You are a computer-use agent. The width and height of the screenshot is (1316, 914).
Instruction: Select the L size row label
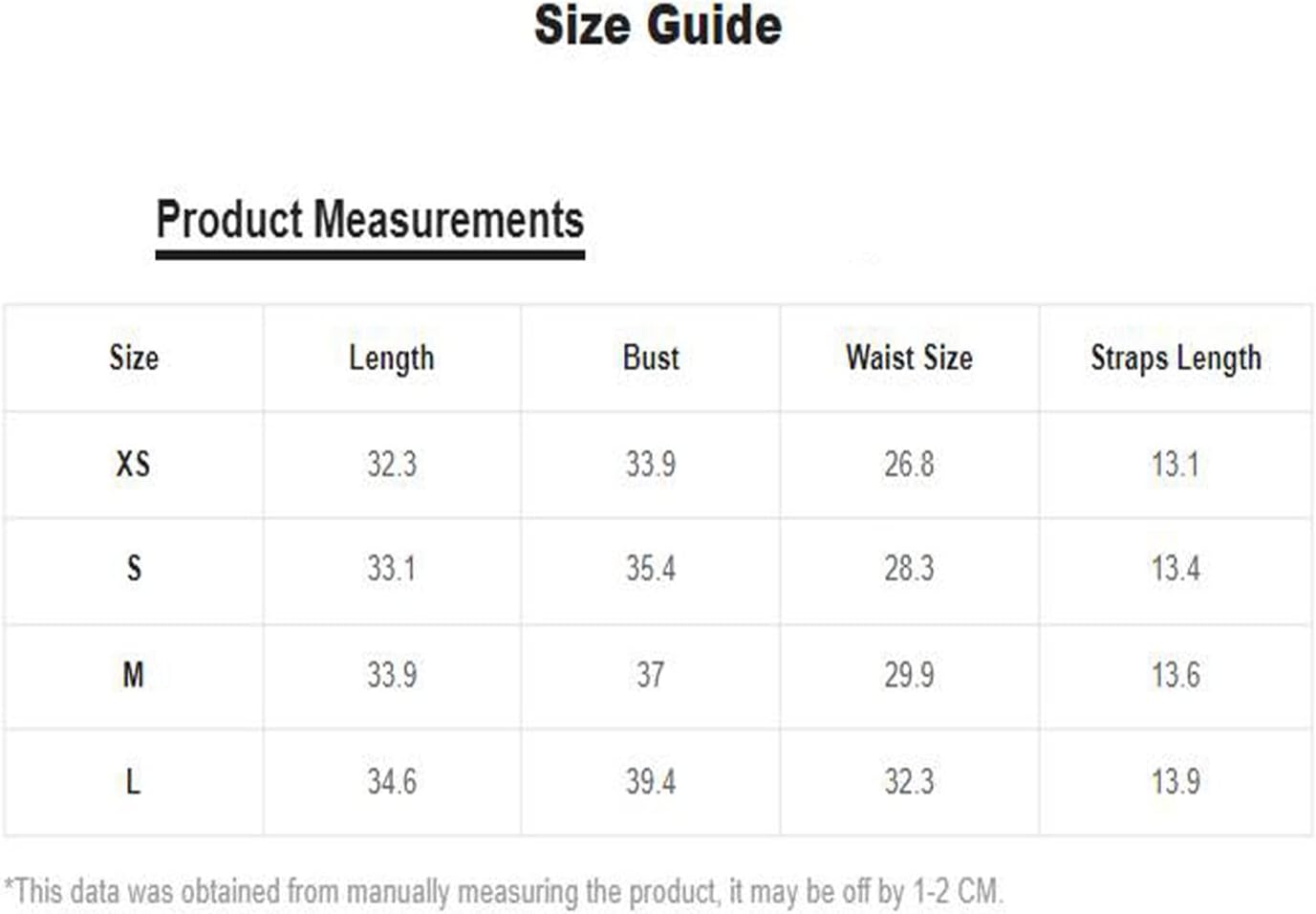[x=133, y=782]
